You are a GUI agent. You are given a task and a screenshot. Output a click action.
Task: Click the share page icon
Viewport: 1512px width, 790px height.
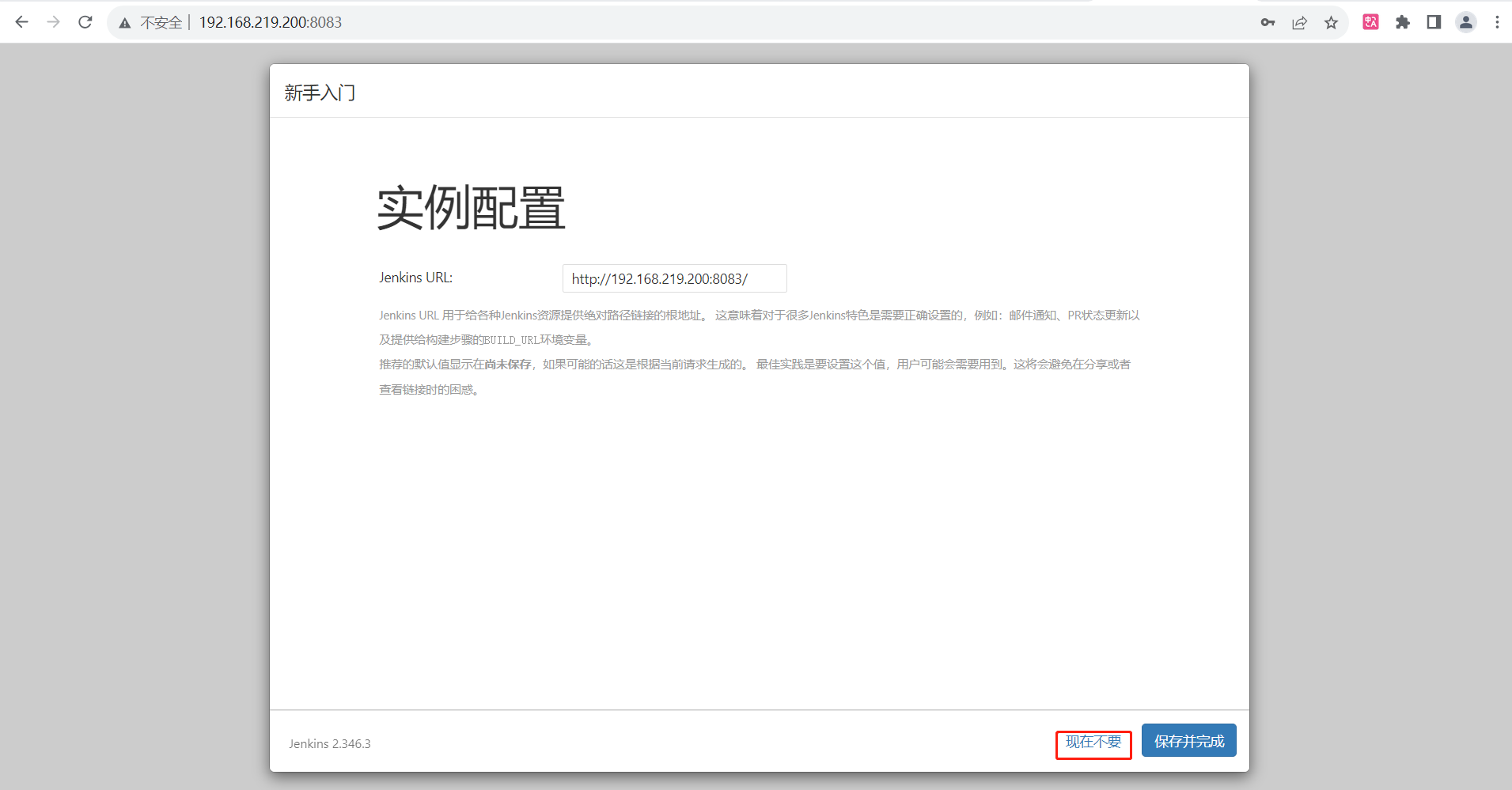(1299, 22)
